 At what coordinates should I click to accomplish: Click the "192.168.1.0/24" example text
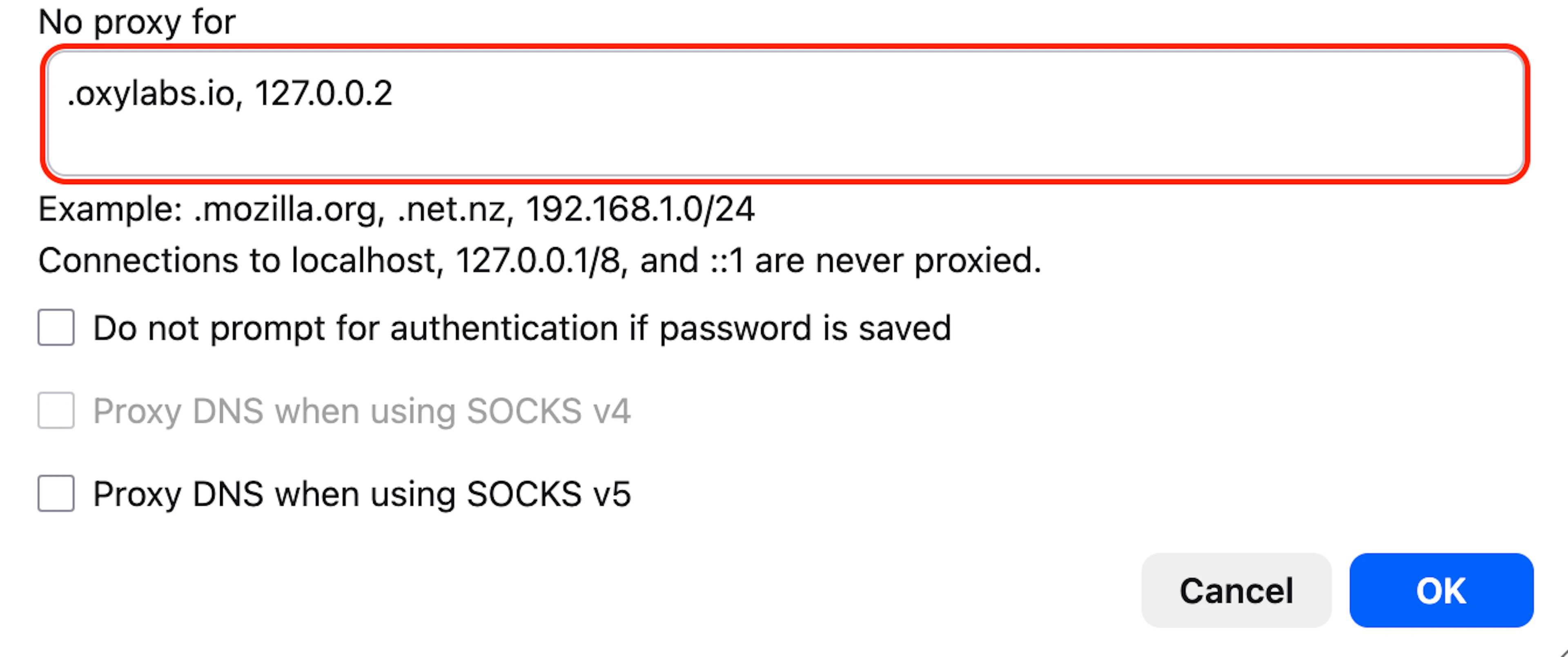point(640,210)
